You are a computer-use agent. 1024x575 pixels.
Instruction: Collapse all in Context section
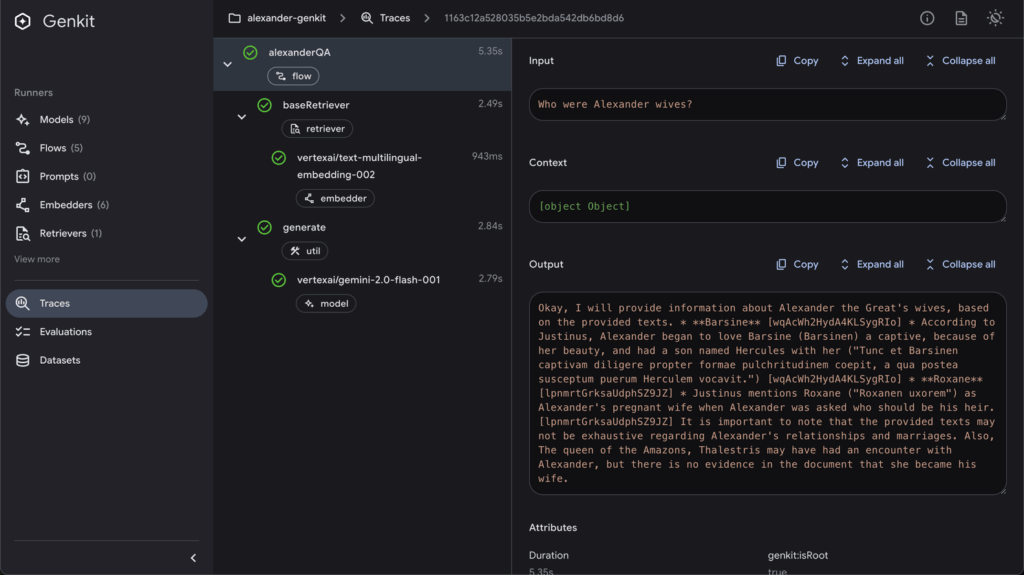(960, 163)
